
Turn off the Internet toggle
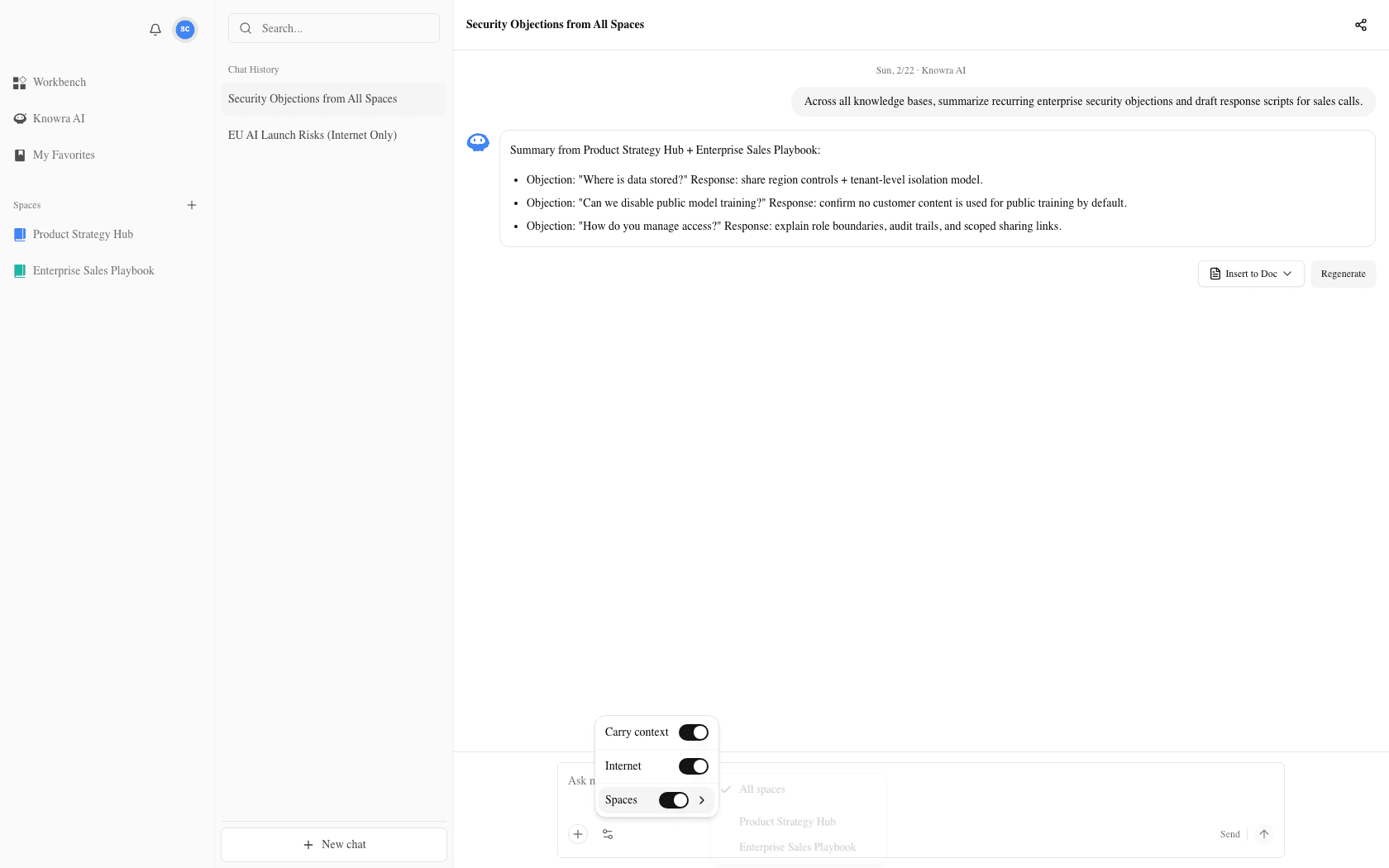point(694,765)
